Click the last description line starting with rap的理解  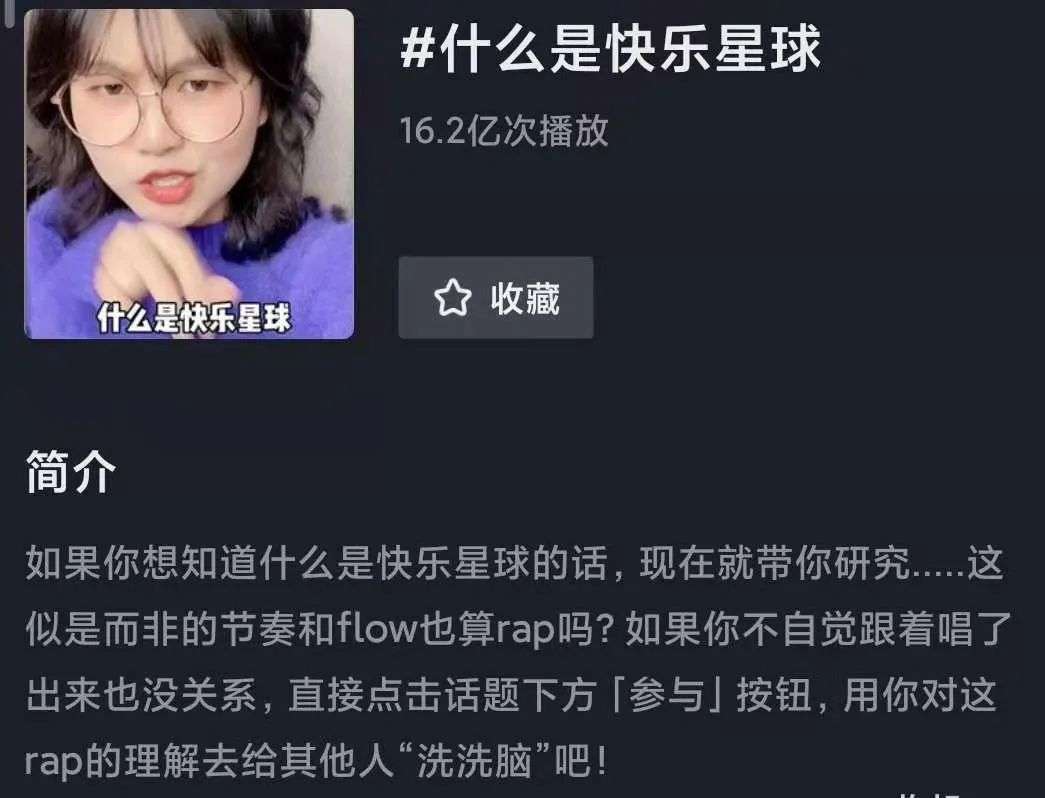(316, 761)
